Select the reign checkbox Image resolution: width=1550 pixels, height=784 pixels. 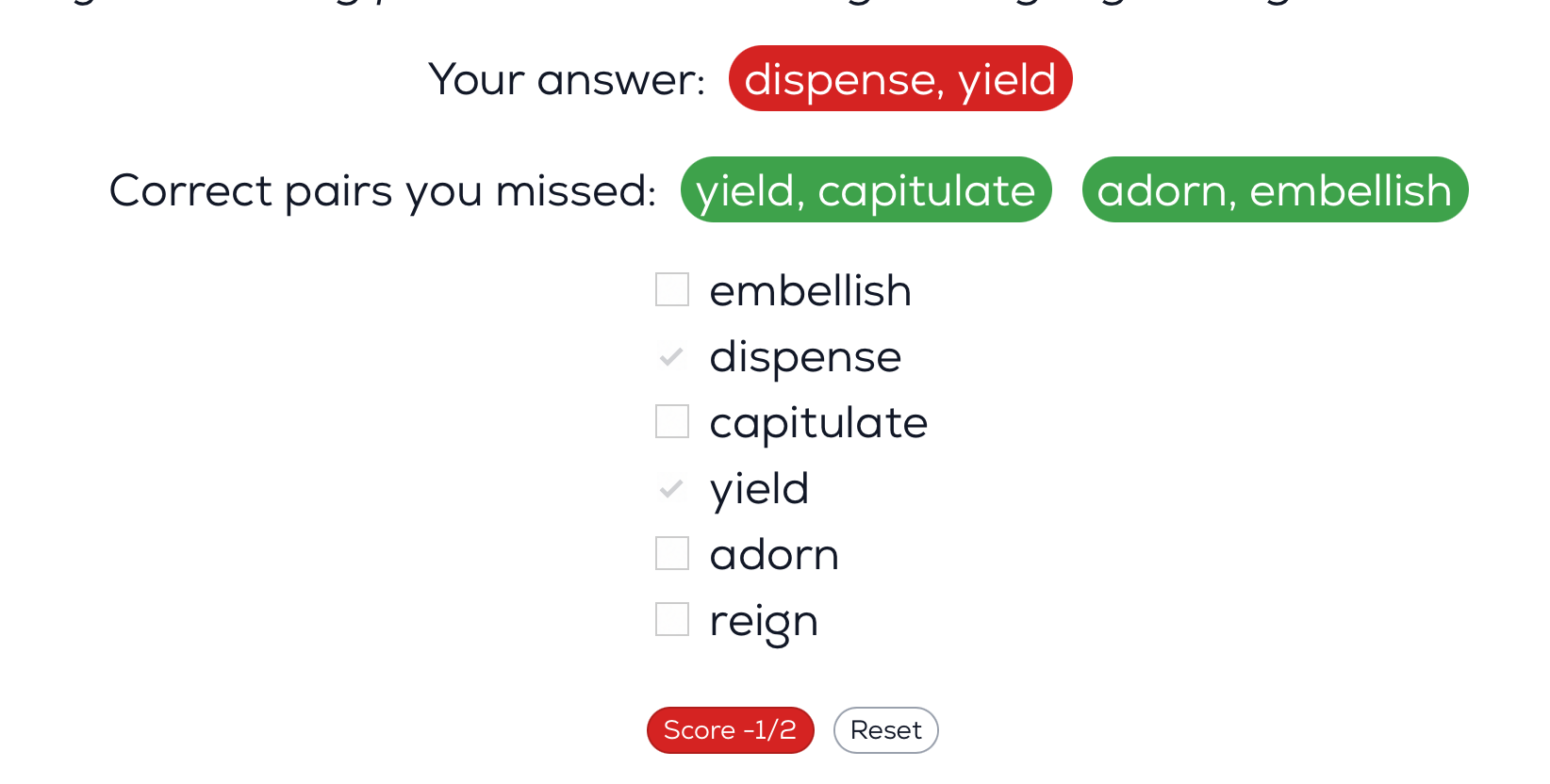(672, 620)
